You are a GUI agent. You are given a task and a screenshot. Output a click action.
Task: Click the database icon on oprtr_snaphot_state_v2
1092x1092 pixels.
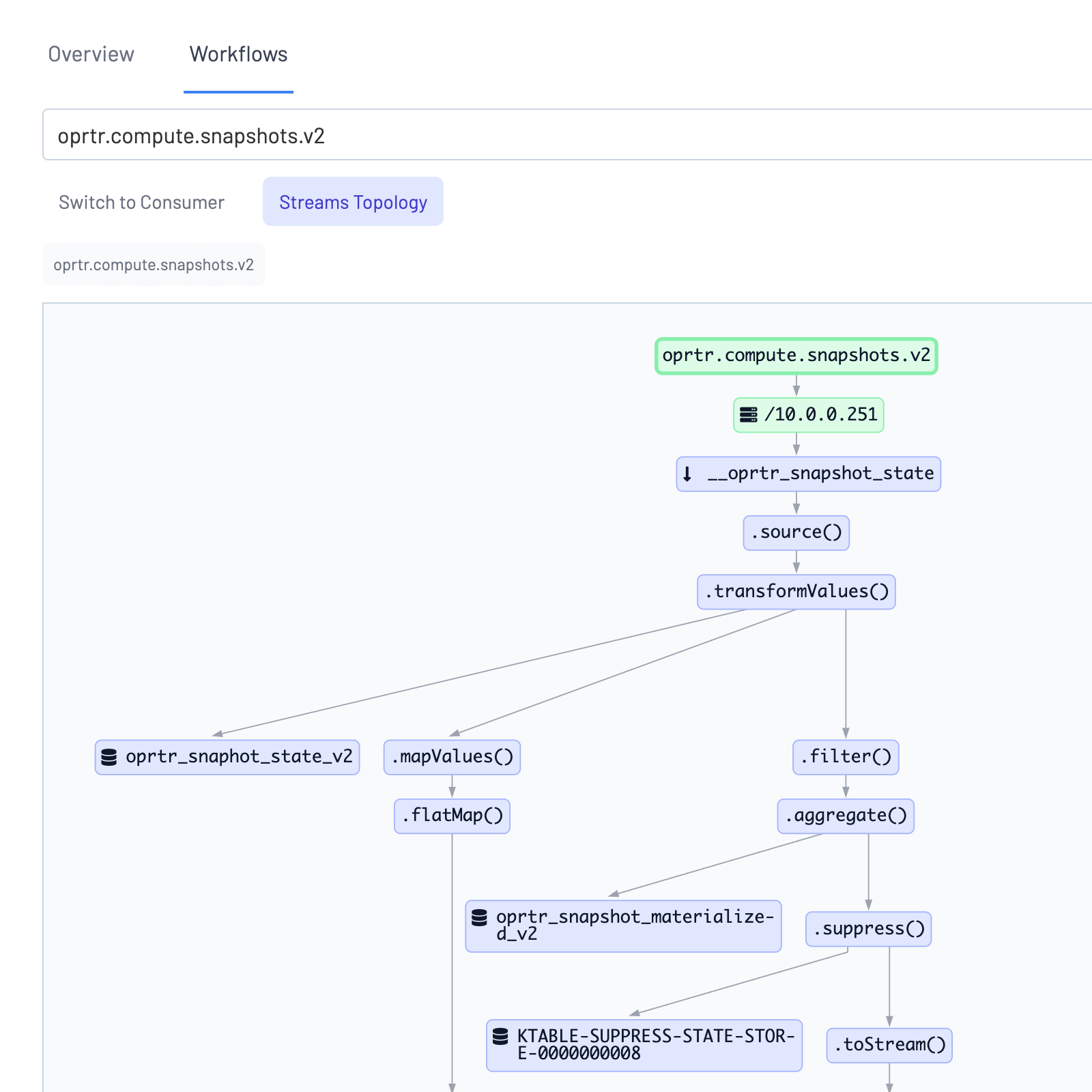[109, 757]
